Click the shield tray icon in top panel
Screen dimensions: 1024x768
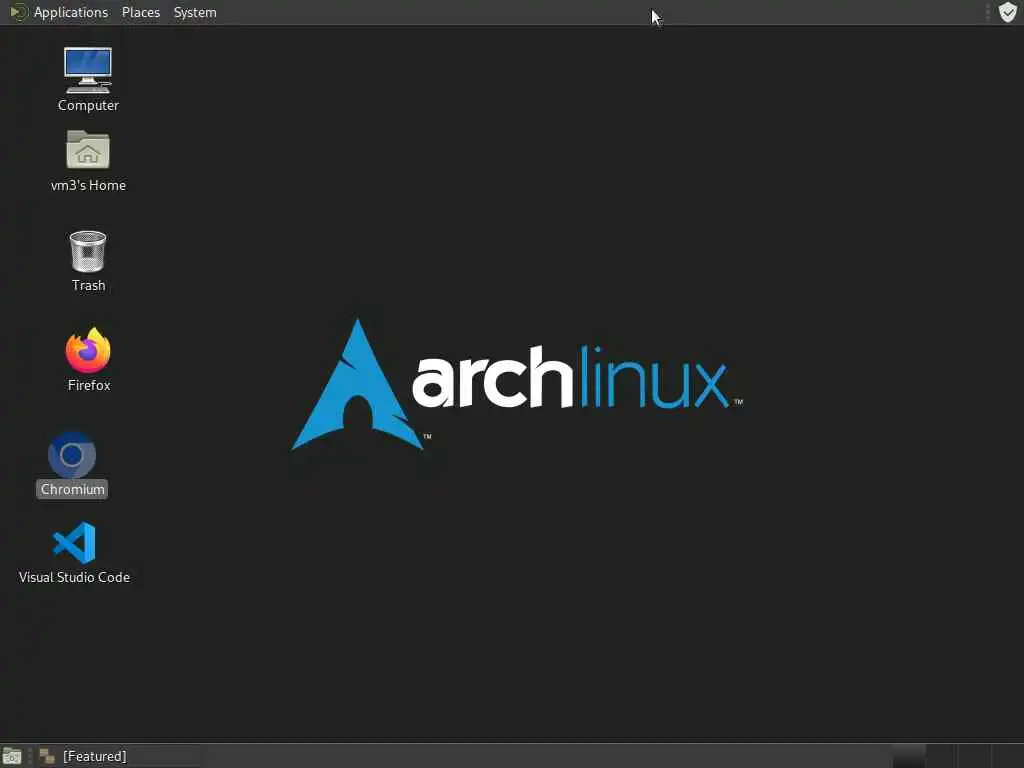click(x=1008, y=12)
